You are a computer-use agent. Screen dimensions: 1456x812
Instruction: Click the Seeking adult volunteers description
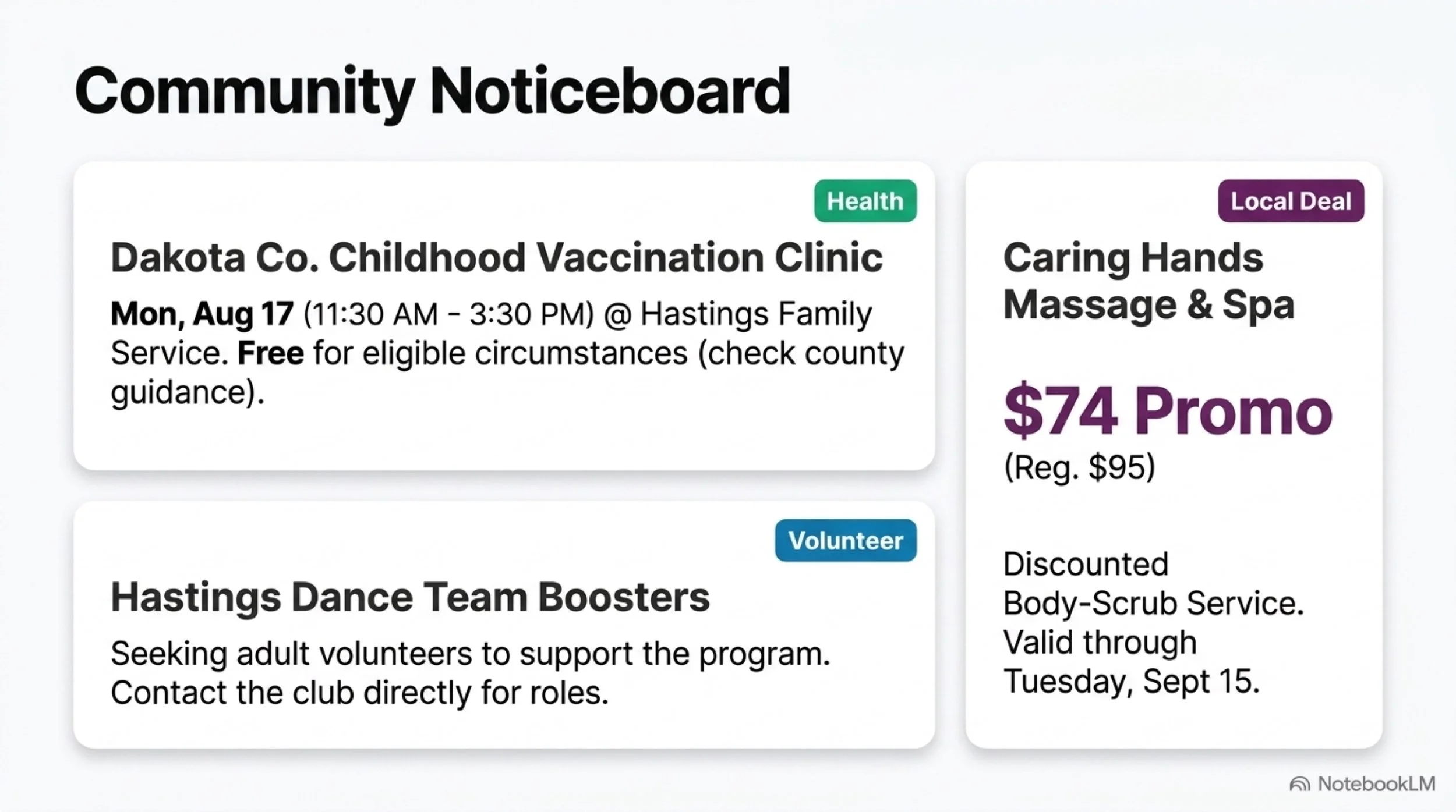point(470,654)
